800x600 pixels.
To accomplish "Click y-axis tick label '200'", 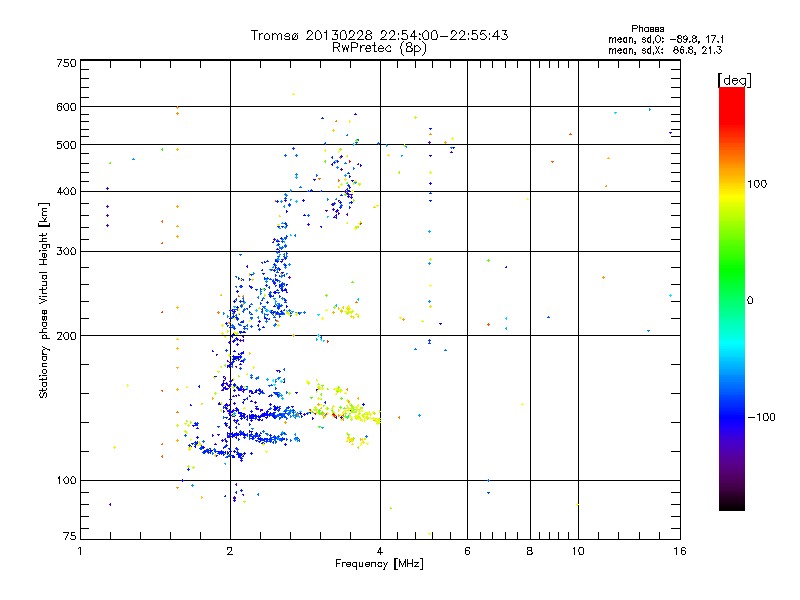I will click(66, 336).
